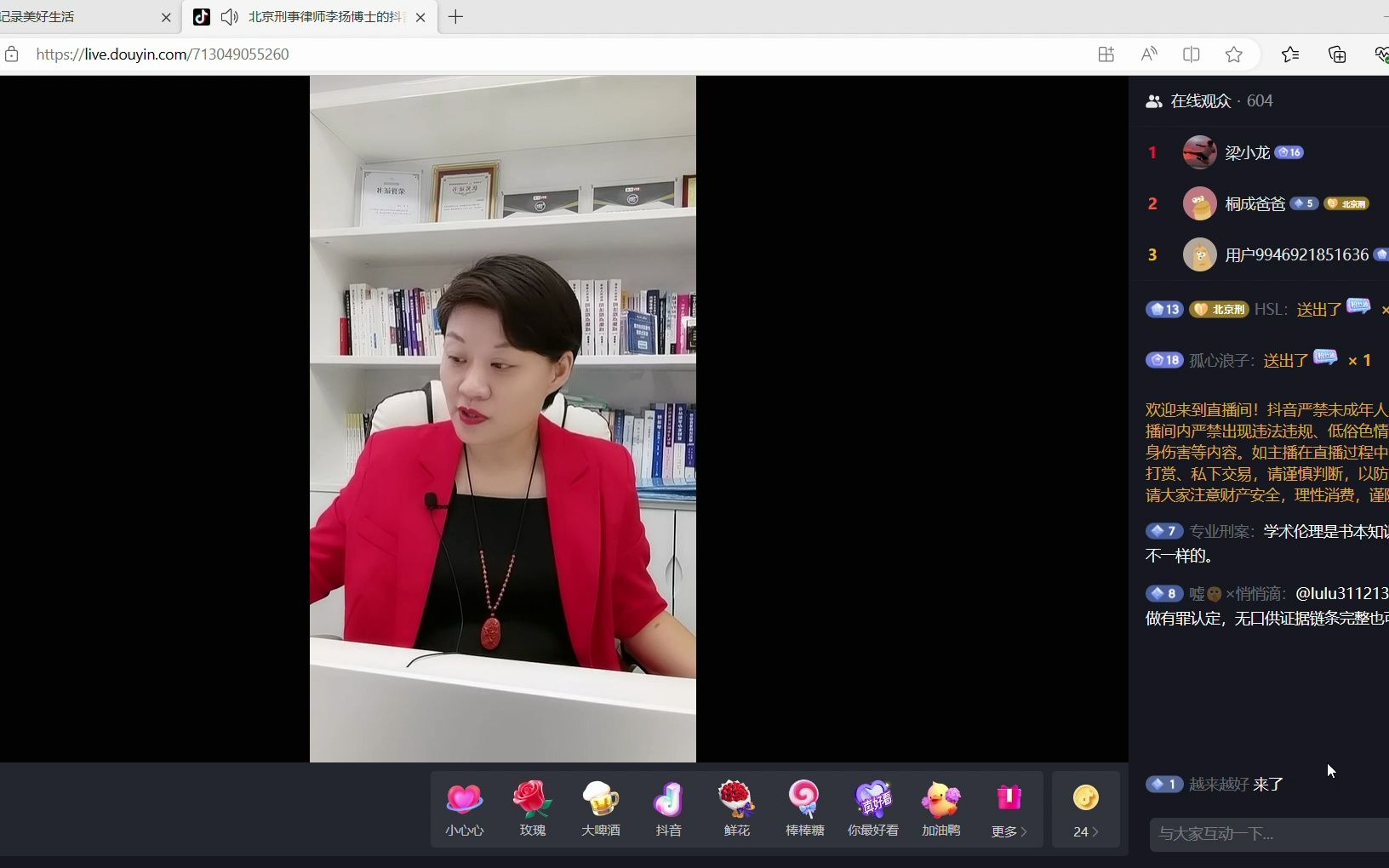Send the 鲜花 bouquet gift
Screen dimensions: 1389x868
(x=736, y=809)
